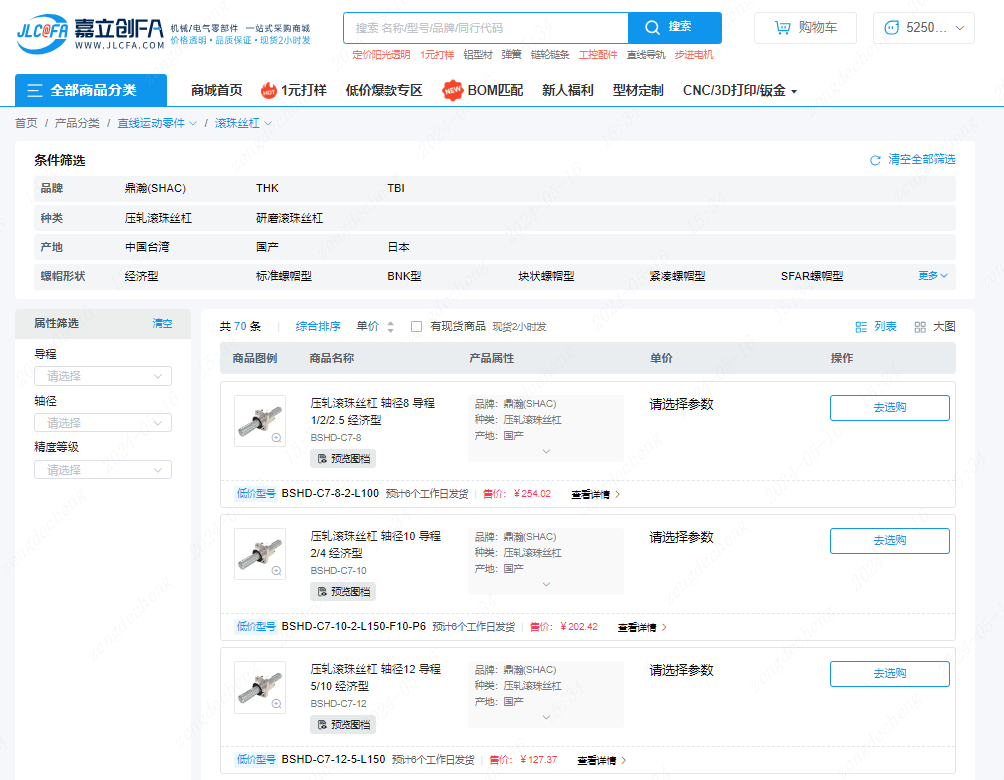Filter by origin 中国台湾

pos(147,247)
